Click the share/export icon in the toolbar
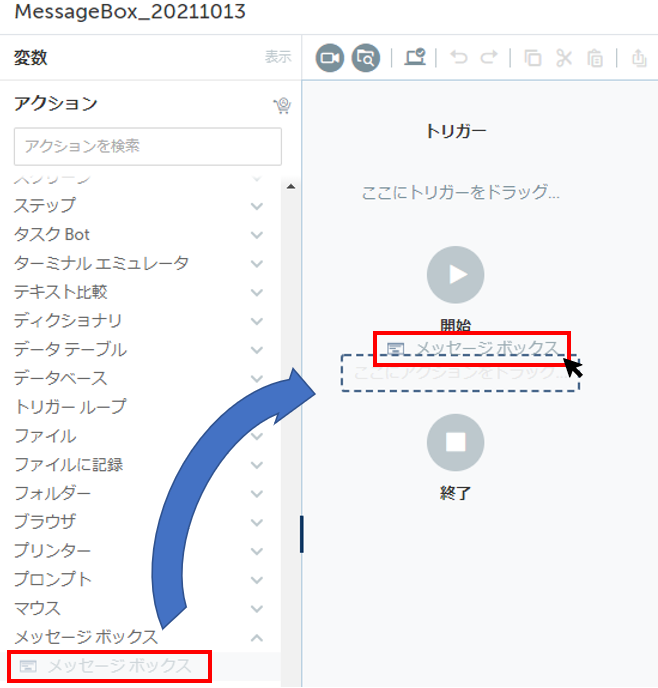This screenshot has height=688, width=658. click(639, 57)
